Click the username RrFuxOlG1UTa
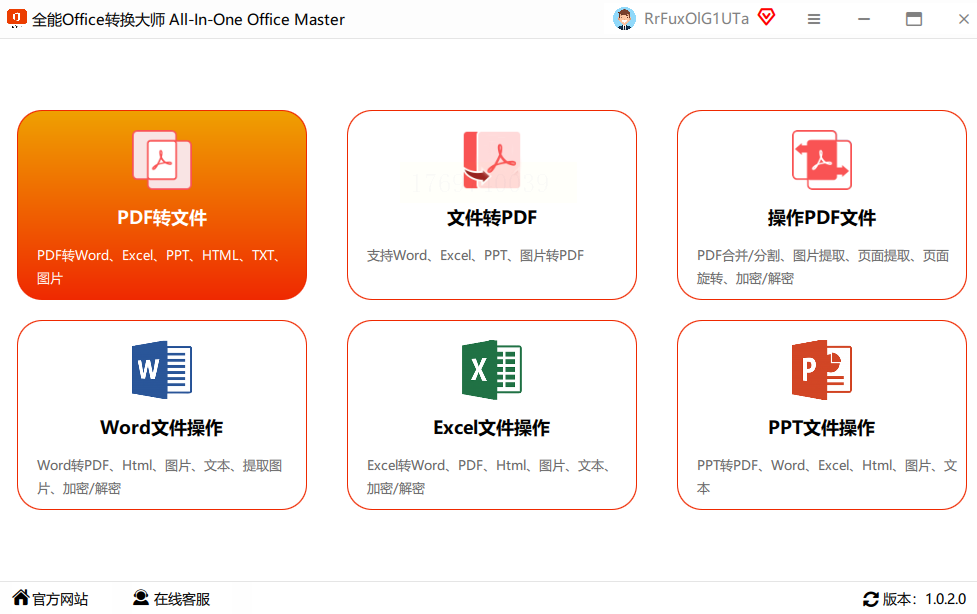 coord(696,19)
